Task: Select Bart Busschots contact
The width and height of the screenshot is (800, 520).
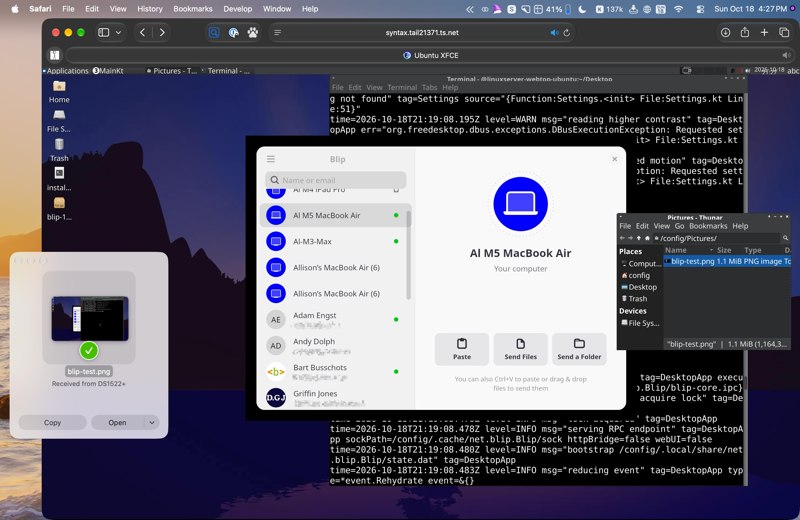Action: point(335,372)
